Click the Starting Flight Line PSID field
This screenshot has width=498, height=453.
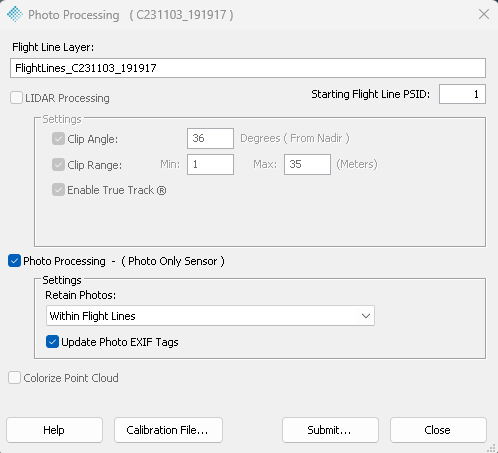tap(462, 94)
